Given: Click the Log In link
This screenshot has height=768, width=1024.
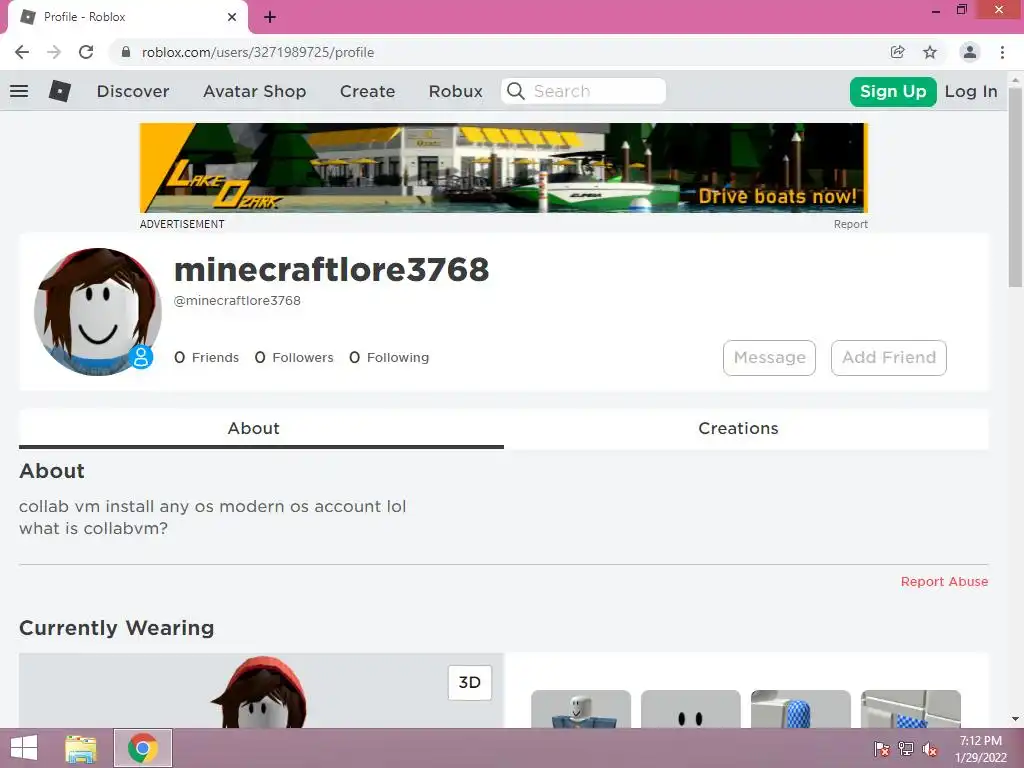Looking at the screenshot, I should click(971, 91).
